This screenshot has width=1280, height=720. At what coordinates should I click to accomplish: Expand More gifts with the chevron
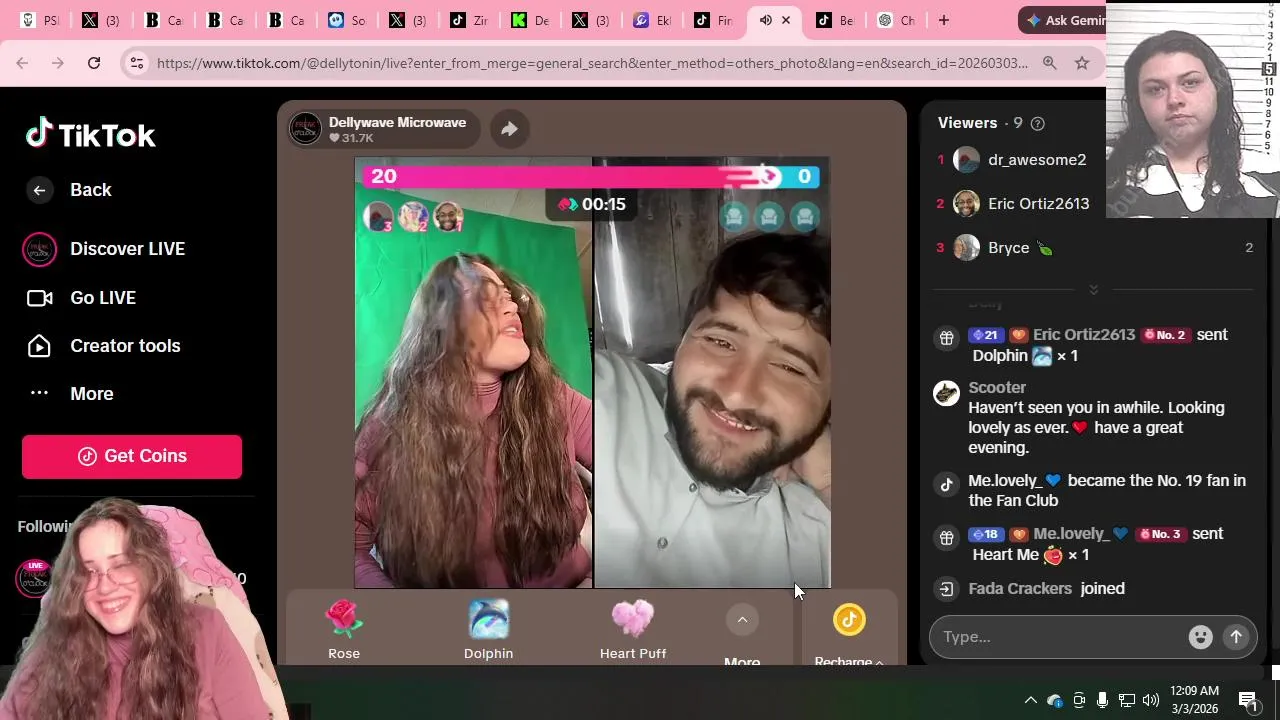pyautogui.click(x=742, y=620)
